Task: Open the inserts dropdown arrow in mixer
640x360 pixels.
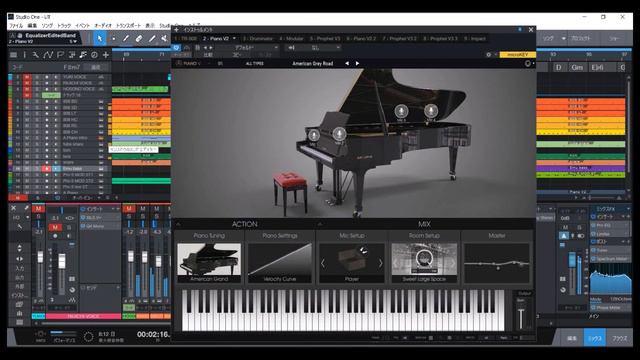Action: [118, 209]
